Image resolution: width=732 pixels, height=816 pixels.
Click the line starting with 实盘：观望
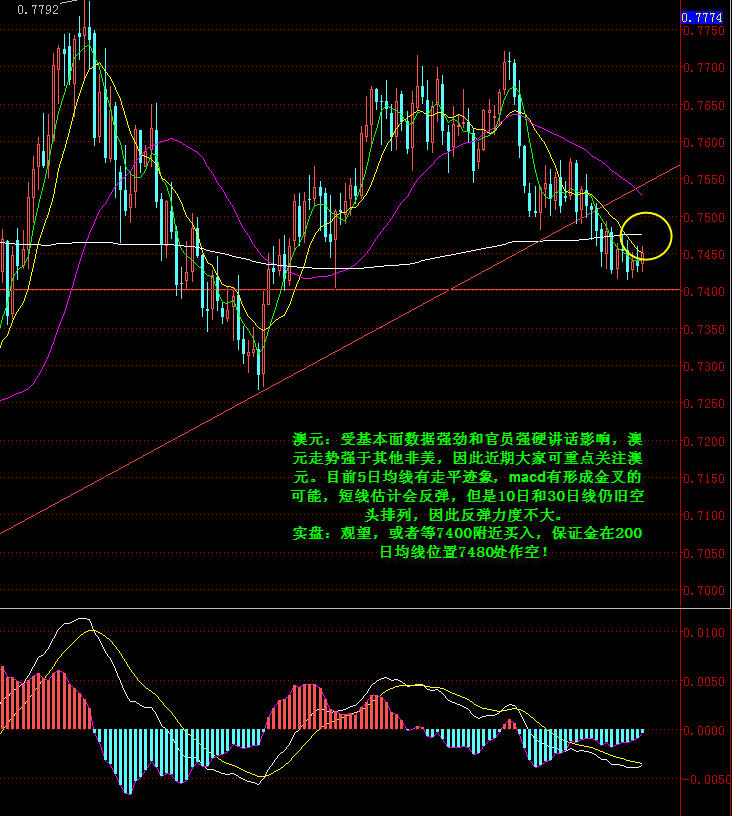click(467, 533)
